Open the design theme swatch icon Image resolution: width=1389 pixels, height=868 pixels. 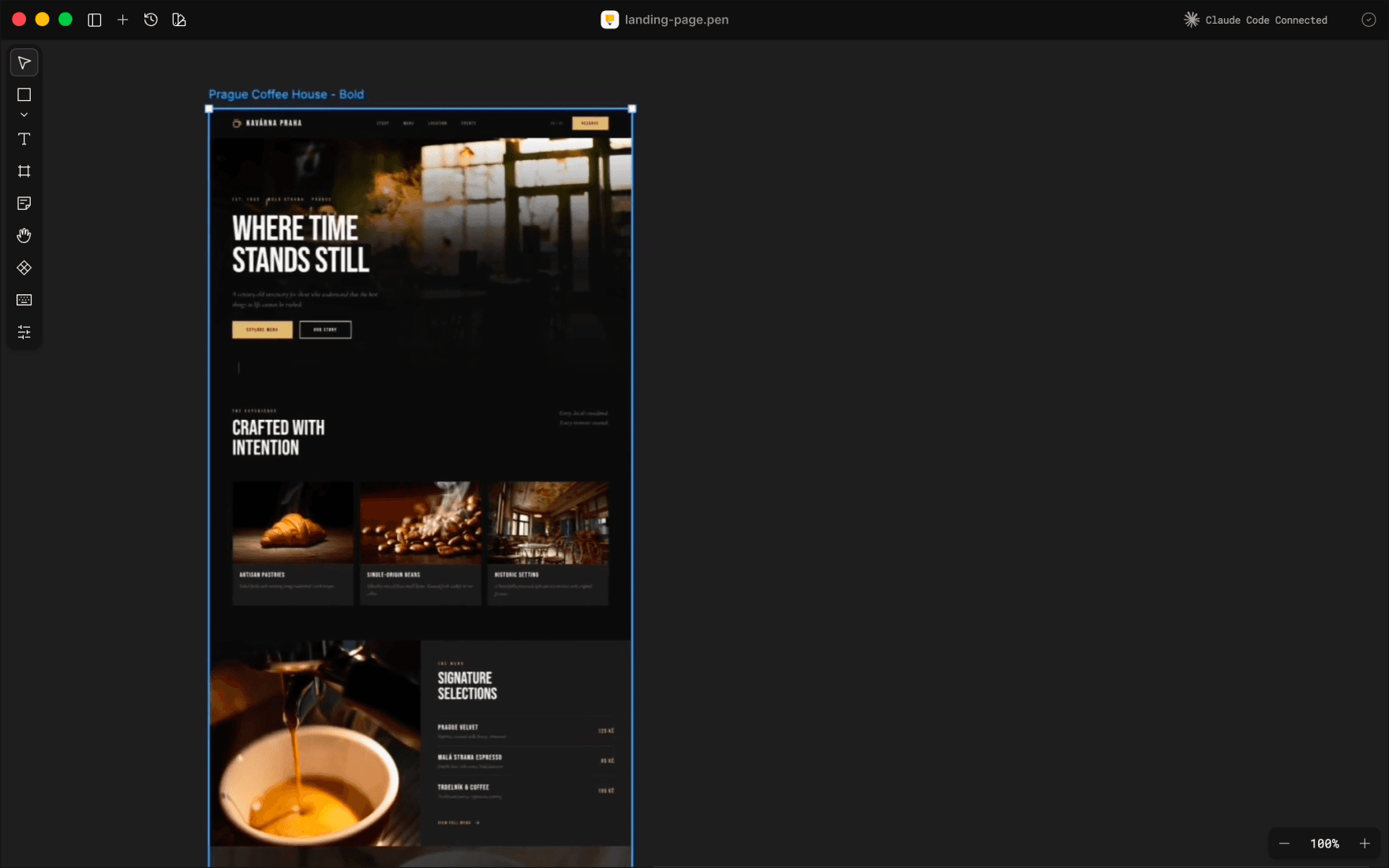coord(179,20)
